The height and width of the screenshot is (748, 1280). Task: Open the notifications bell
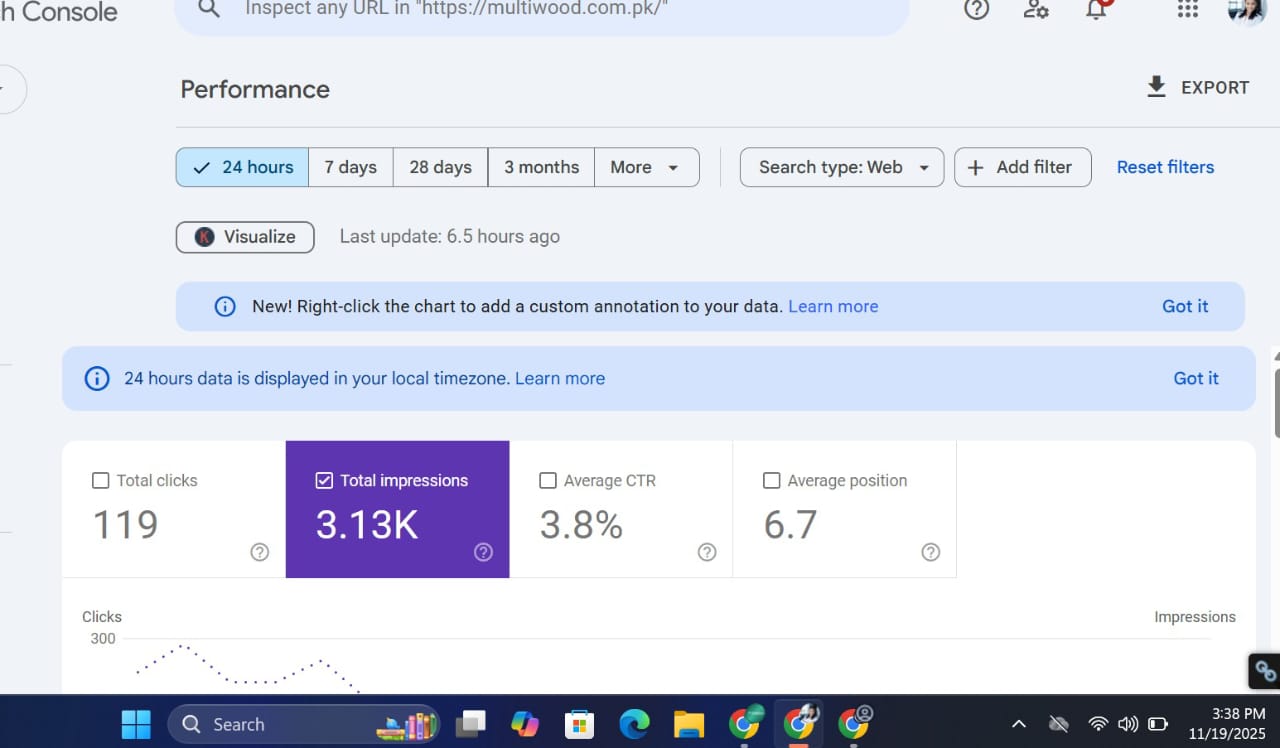1097,9
